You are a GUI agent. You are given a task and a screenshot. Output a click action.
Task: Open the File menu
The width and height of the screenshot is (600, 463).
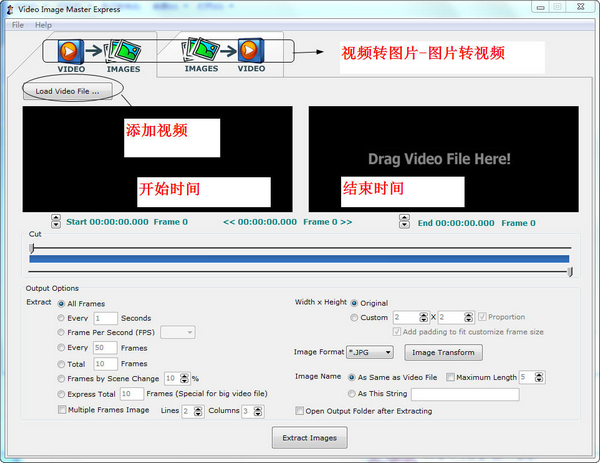point(17,24)
